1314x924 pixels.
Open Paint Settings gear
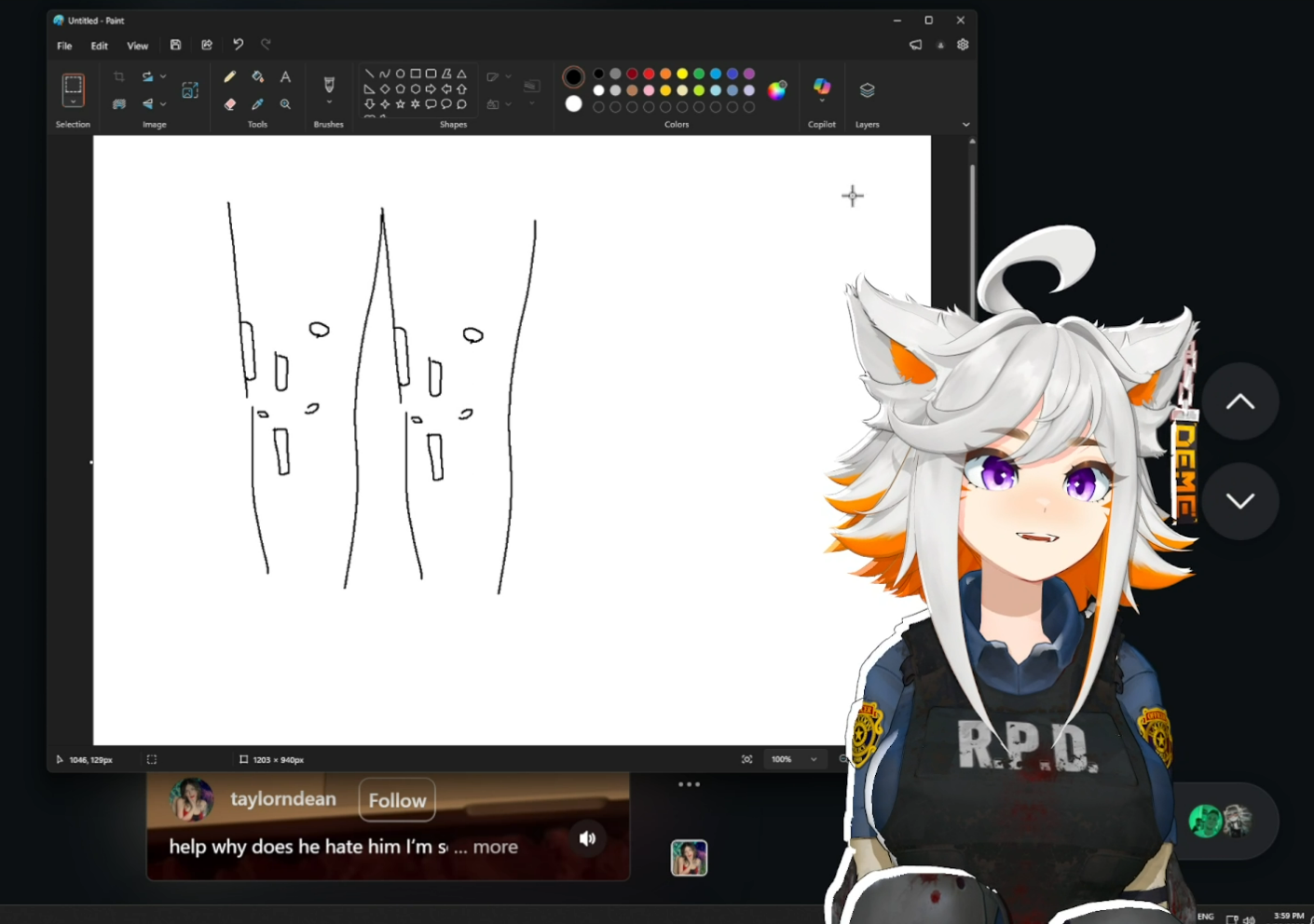coord(963,45)
